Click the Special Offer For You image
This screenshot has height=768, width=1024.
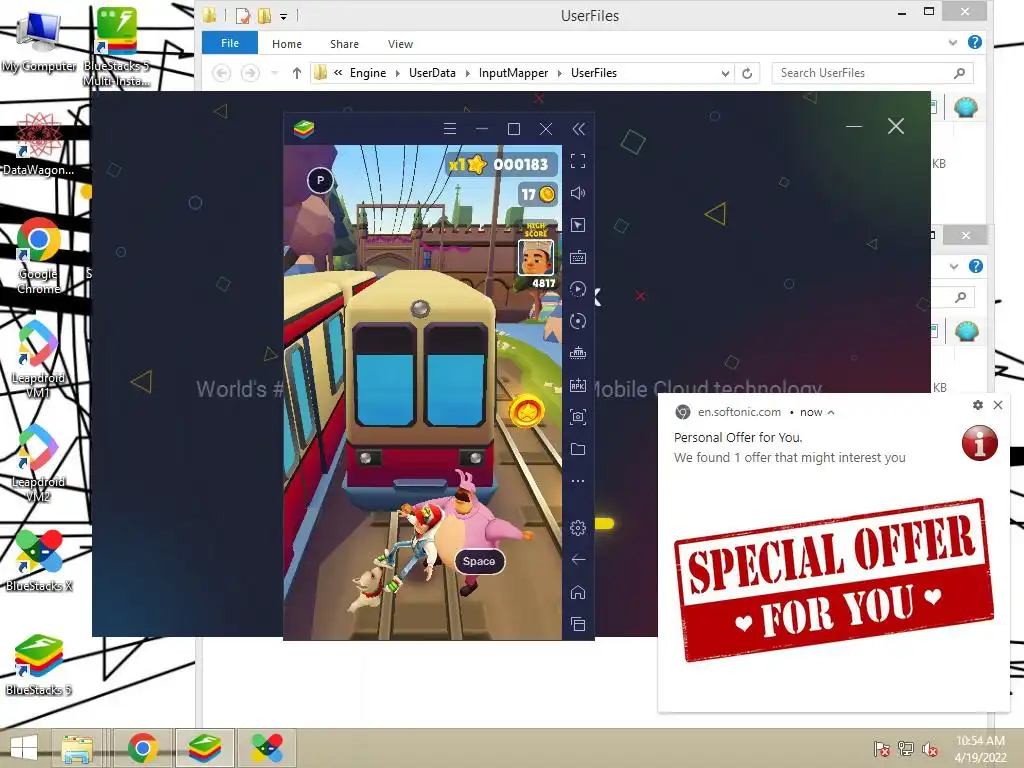(834, 581)
